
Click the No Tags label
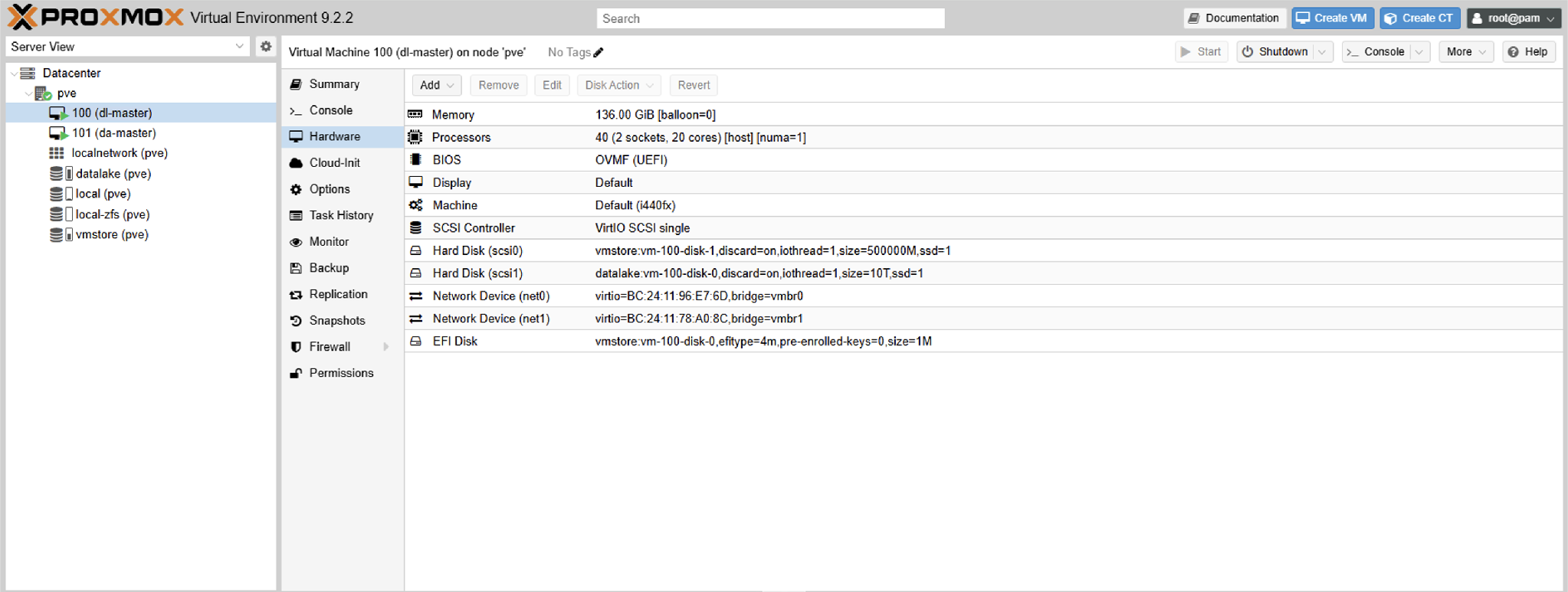569,53
